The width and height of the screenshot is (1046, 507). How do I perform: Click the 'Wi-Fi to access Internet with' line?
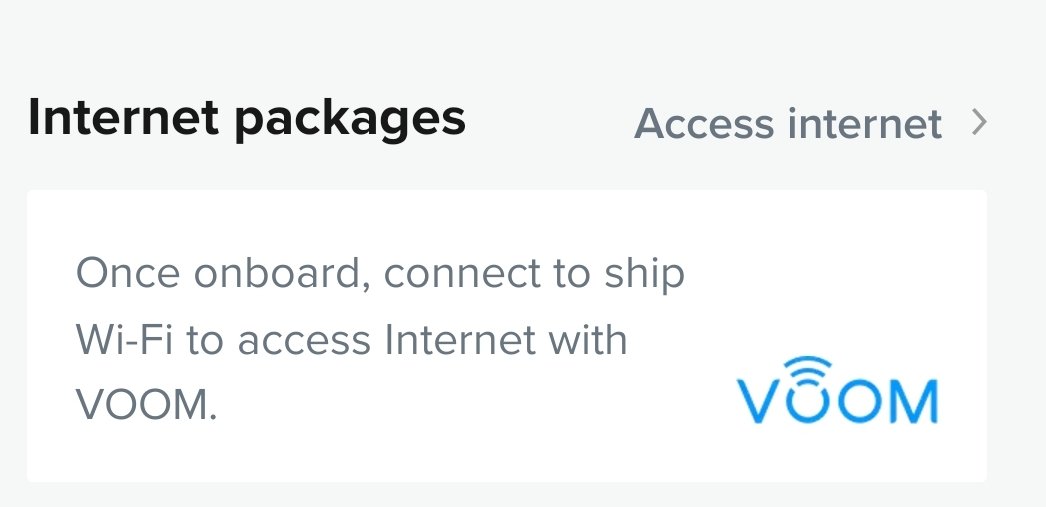pos(352,340)
